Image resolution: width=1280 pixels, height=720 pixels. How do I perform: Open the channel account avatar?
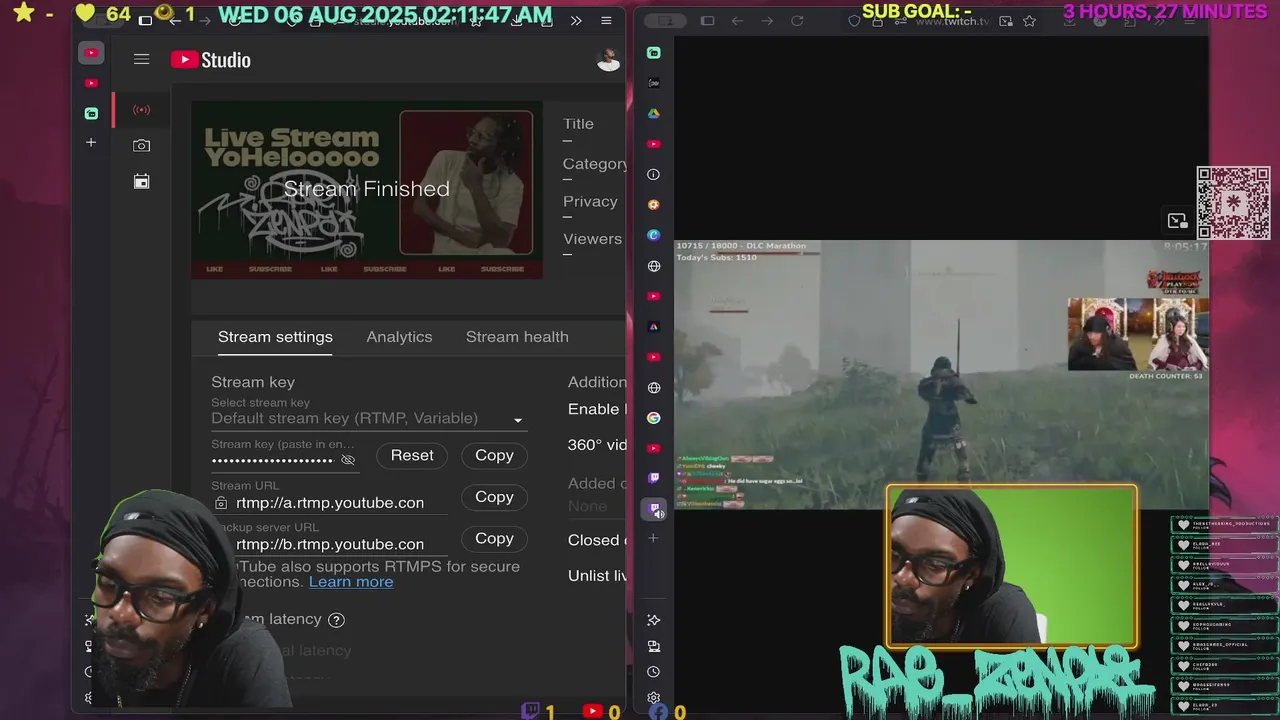point(608,60)
